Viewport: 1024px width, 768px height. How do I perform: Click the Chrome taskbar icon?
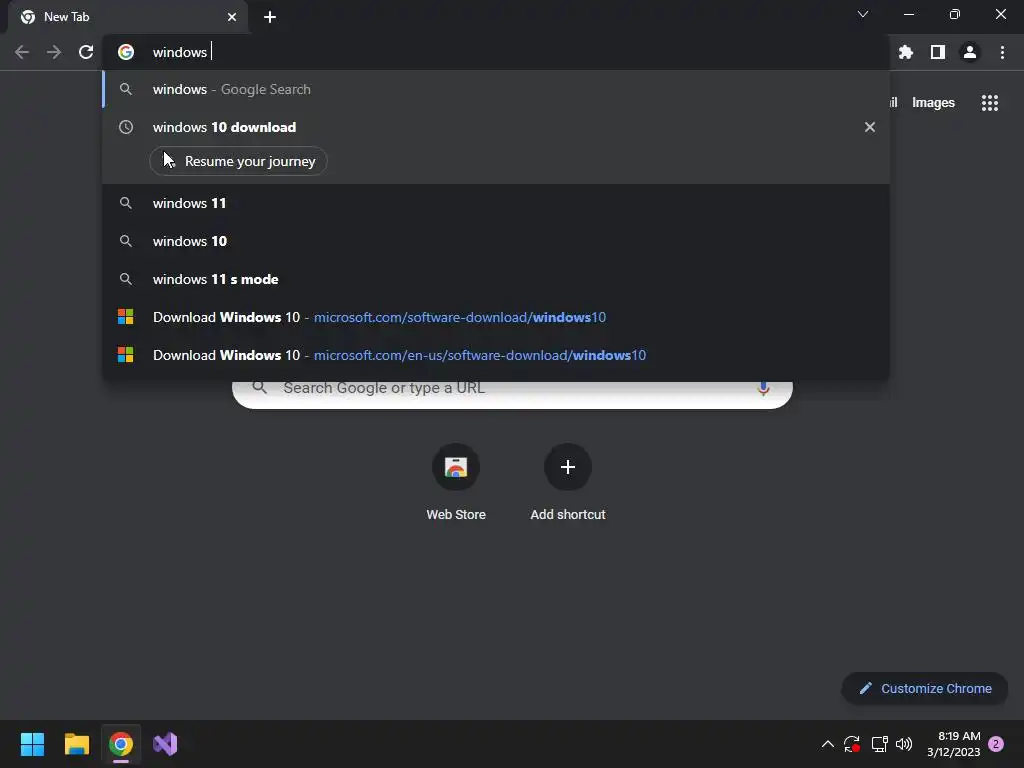tap(121, 744)
